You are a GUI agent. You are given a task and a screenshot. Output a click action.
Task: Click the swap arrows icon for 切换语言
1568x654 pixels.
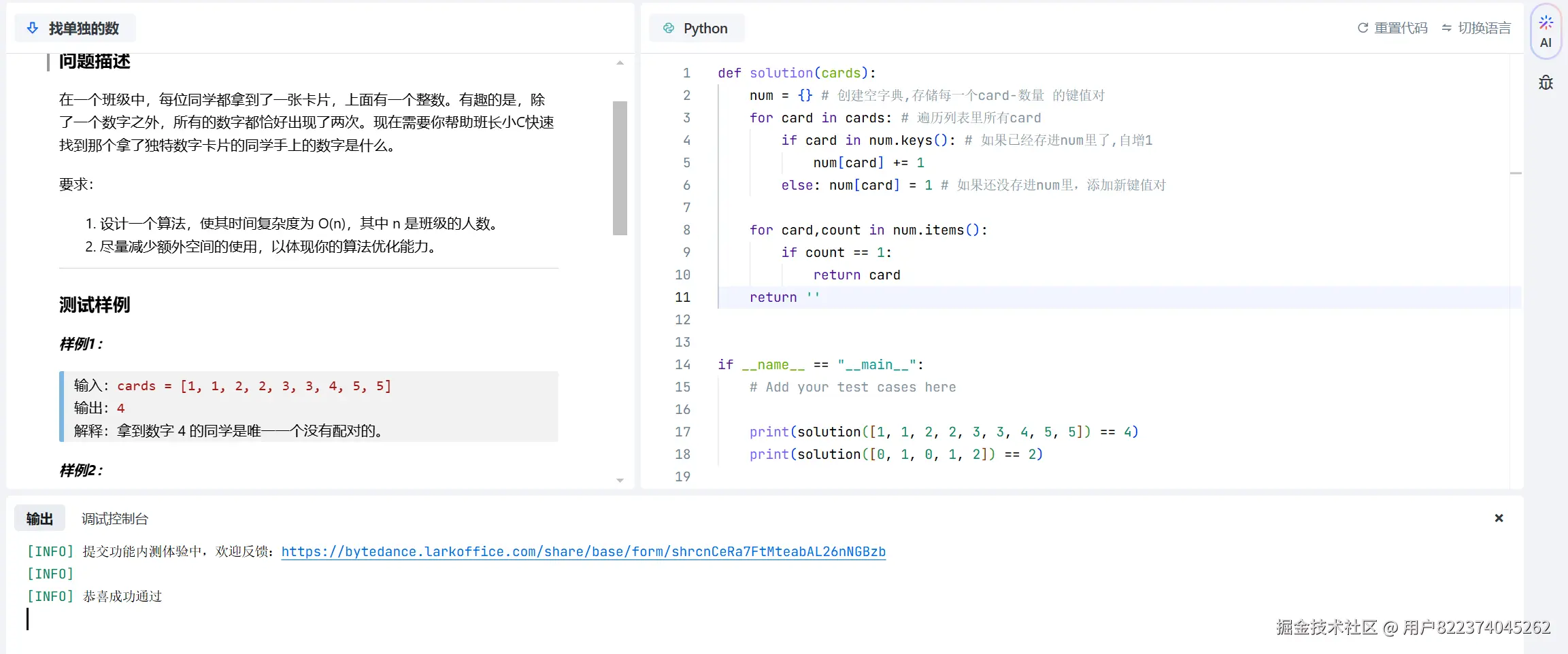tap(1446, 28)
